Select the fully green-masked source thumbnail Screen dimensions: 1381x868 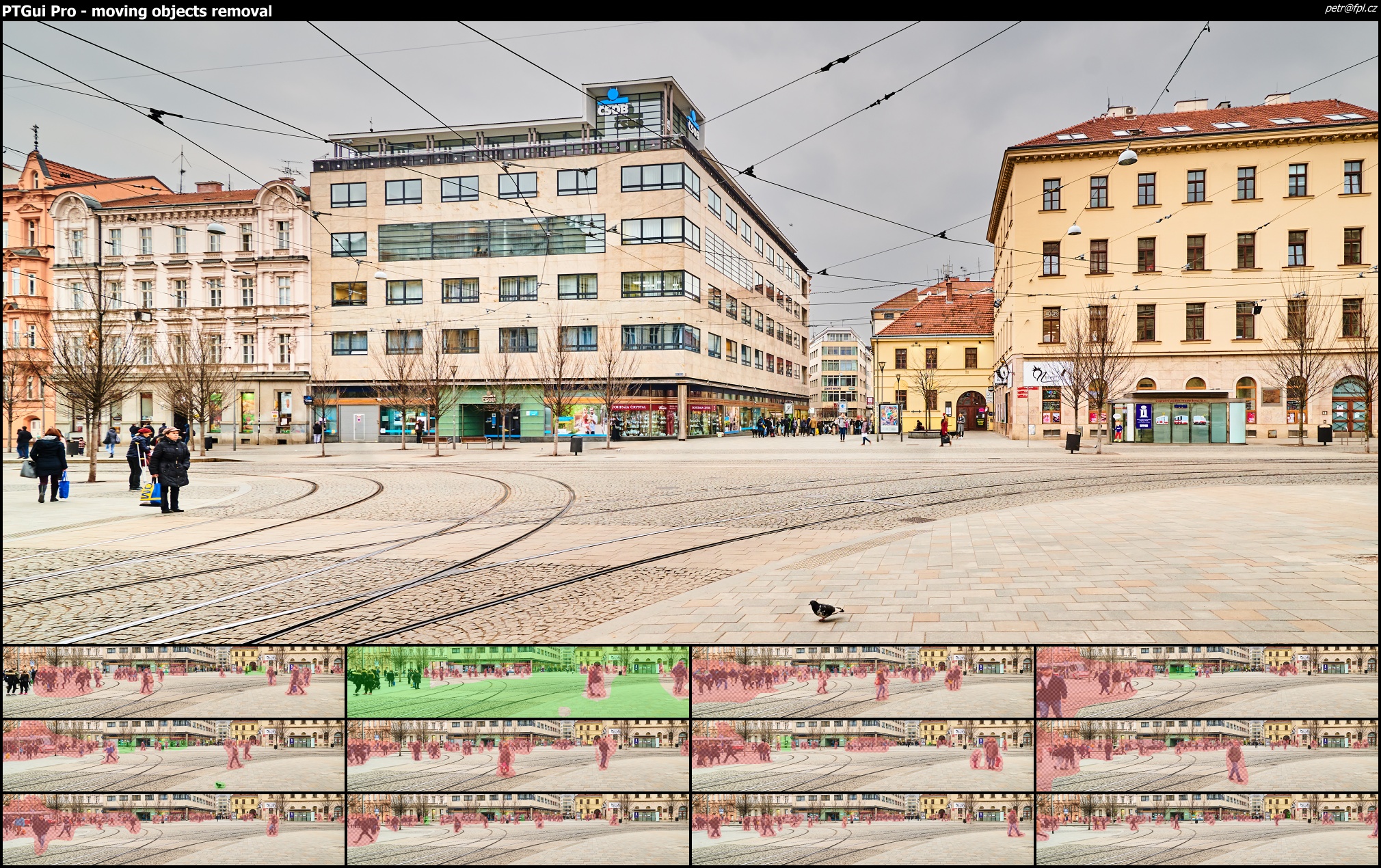(x=518, y=682)
